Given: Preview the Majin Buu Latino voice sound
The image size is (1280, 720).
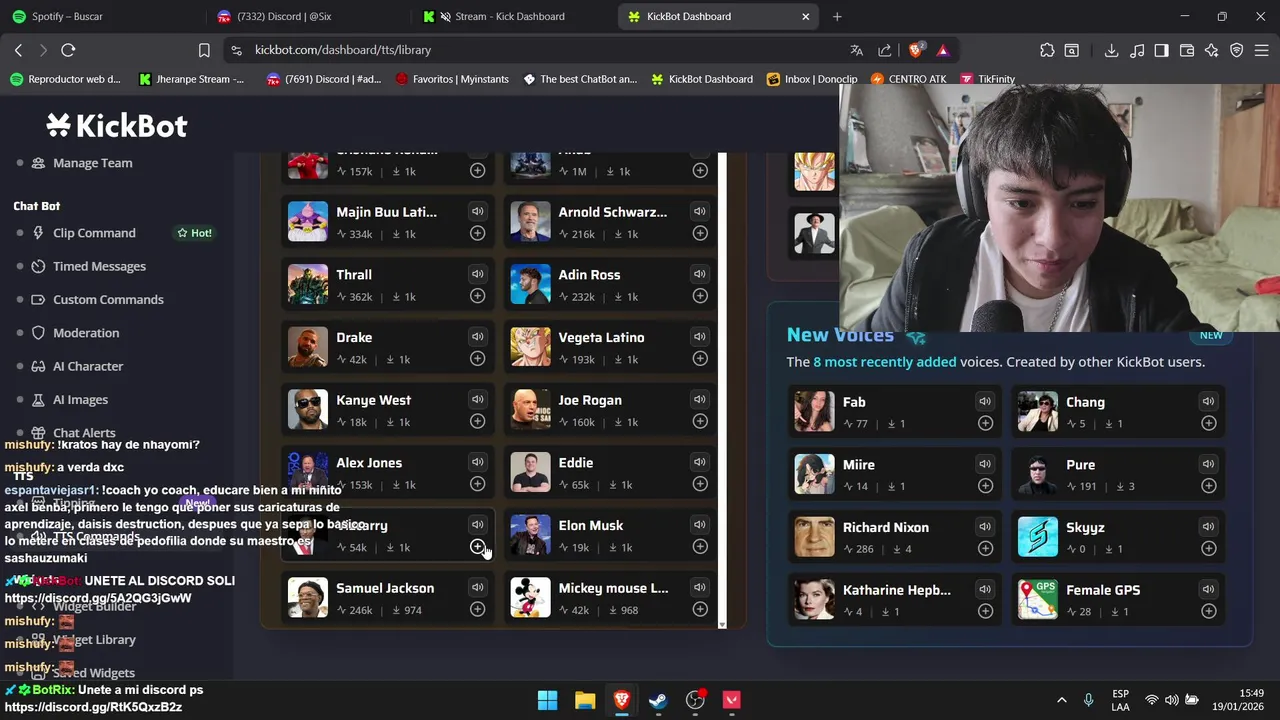Looking at the screenshot, I should [477, 212].
